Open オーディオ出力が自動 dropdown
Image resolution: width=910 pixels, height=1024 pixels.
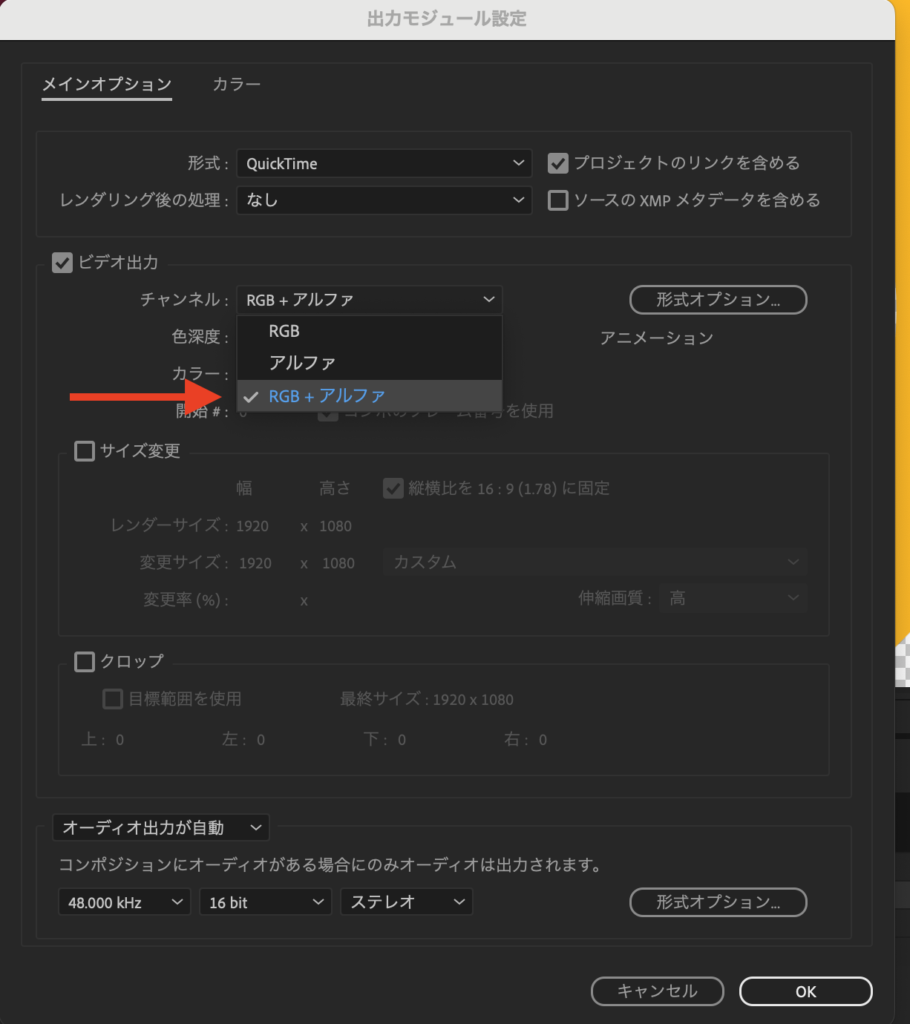[x=161, y=828]
